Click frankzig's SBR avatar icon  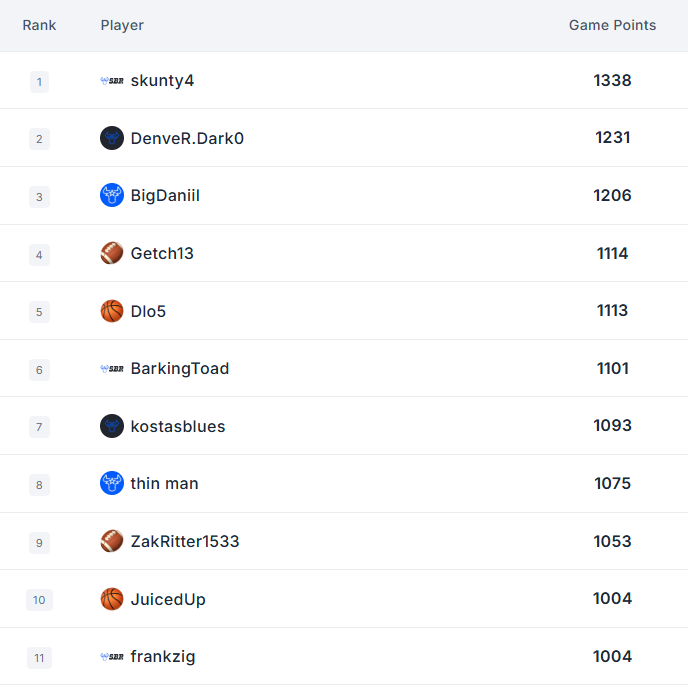click(112, 657)
